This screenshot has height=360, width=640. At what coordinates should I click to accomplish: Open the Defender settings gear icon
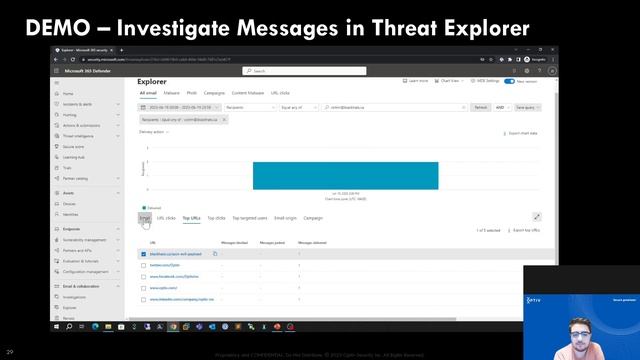(x=527, y=71)
